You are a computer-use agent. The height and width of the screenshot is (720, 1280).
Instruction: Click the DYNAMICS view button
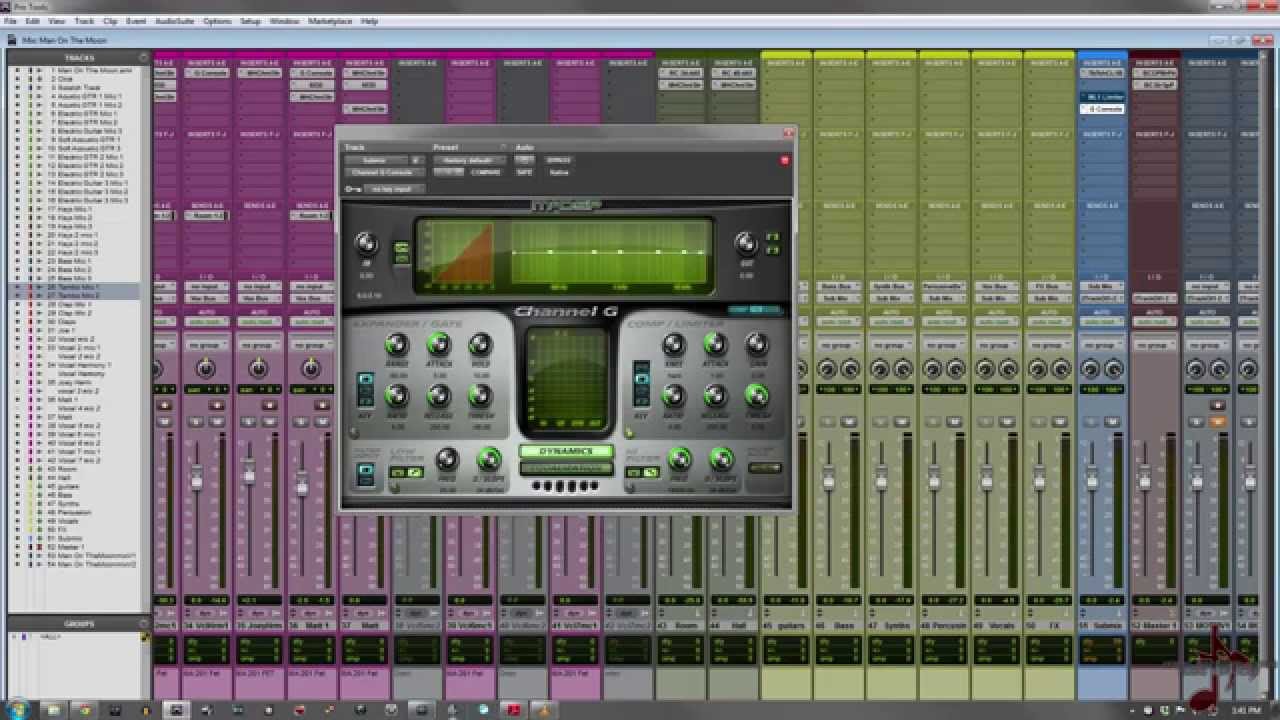566,452
